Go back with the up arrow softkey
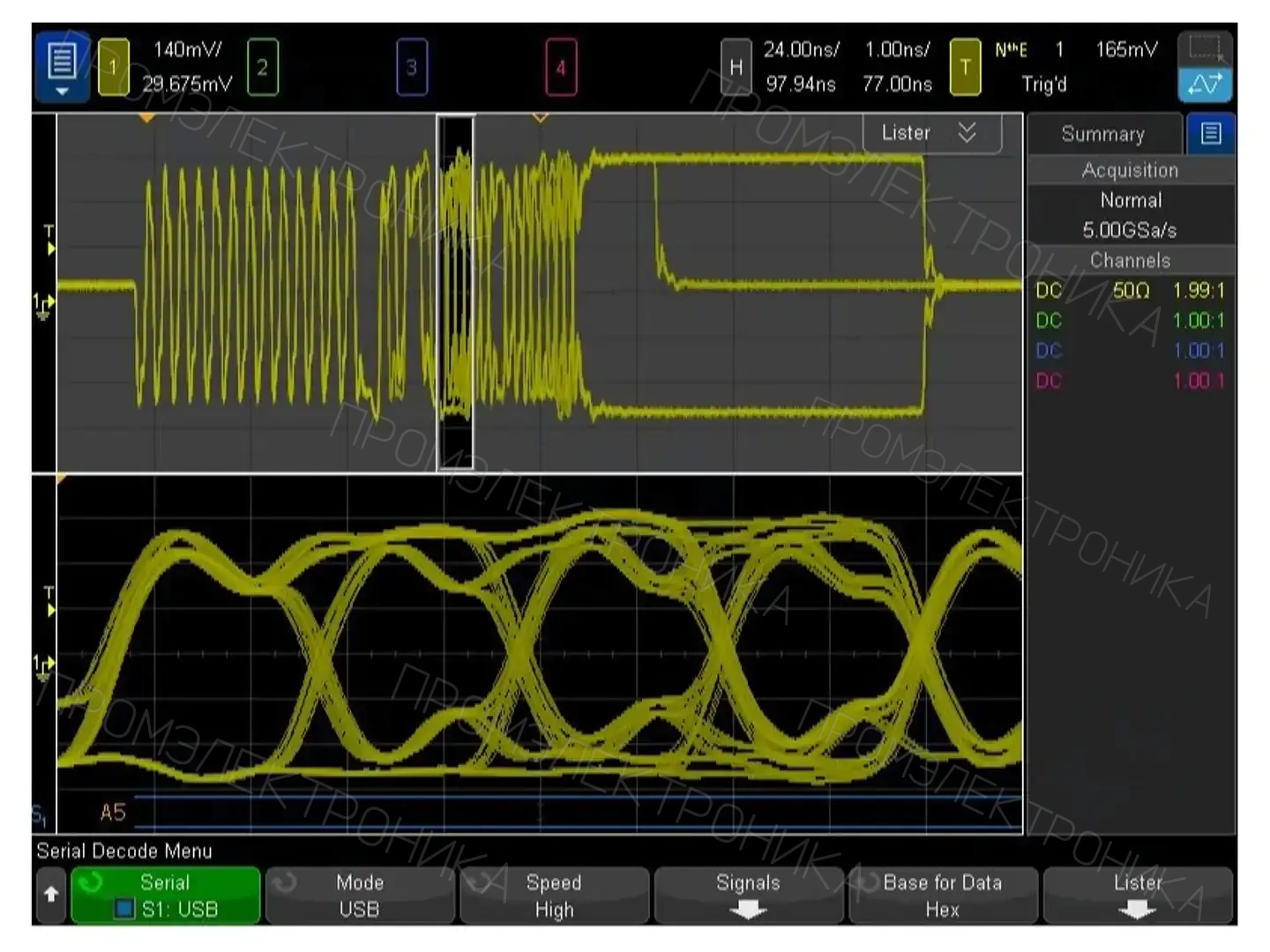This screenshot has width=1270, height=952. point(51,895)
